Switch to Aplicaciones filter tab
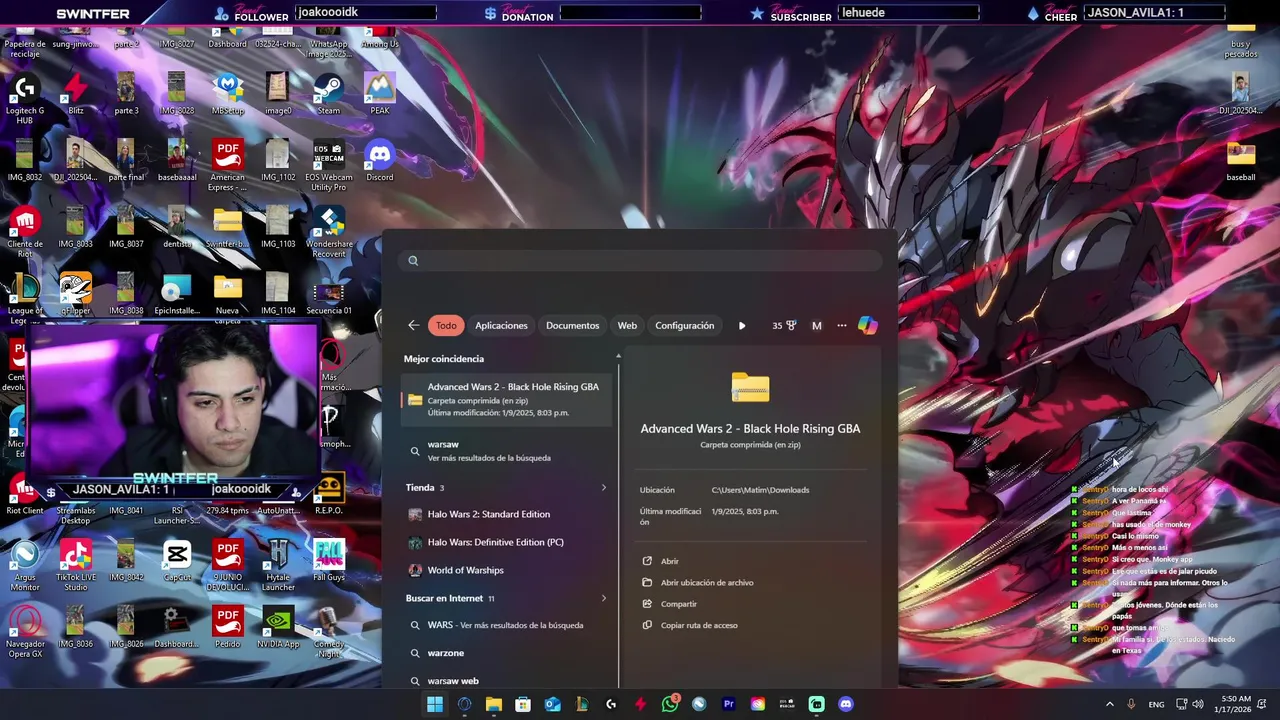Image resolution: width=1280 pixels, height=720 pixels. [x=501, y=325]
